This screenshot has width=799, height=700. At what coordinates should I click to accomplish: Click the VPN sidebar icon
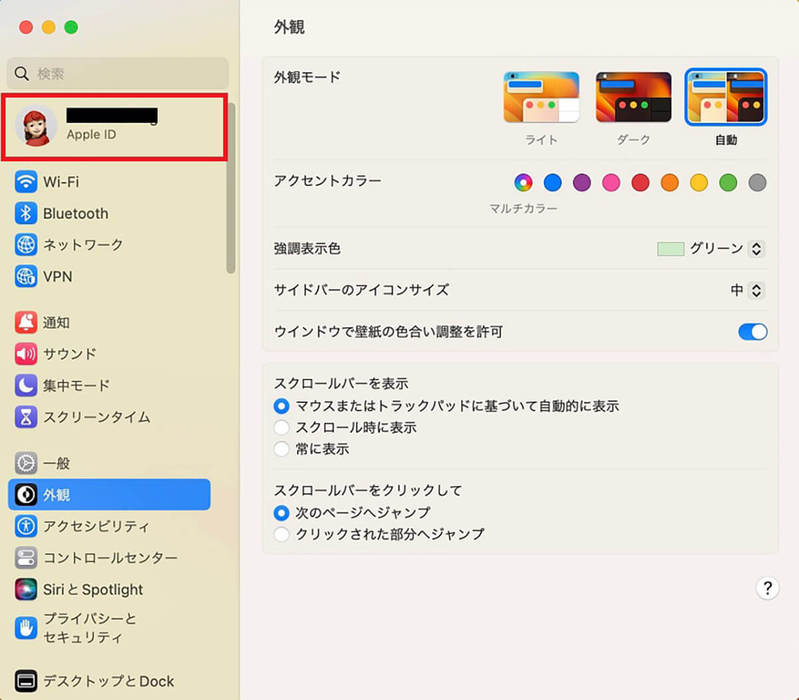pyautogui.click(x=26, y=277)
